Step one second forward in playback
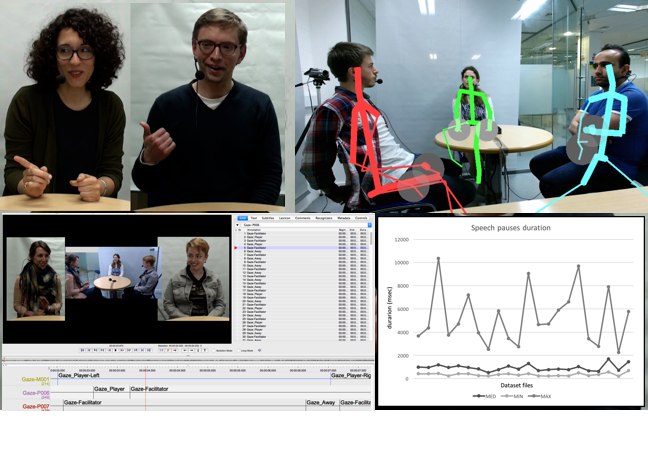The width and height of the screenshot is (648, 473). coord(136,350)
